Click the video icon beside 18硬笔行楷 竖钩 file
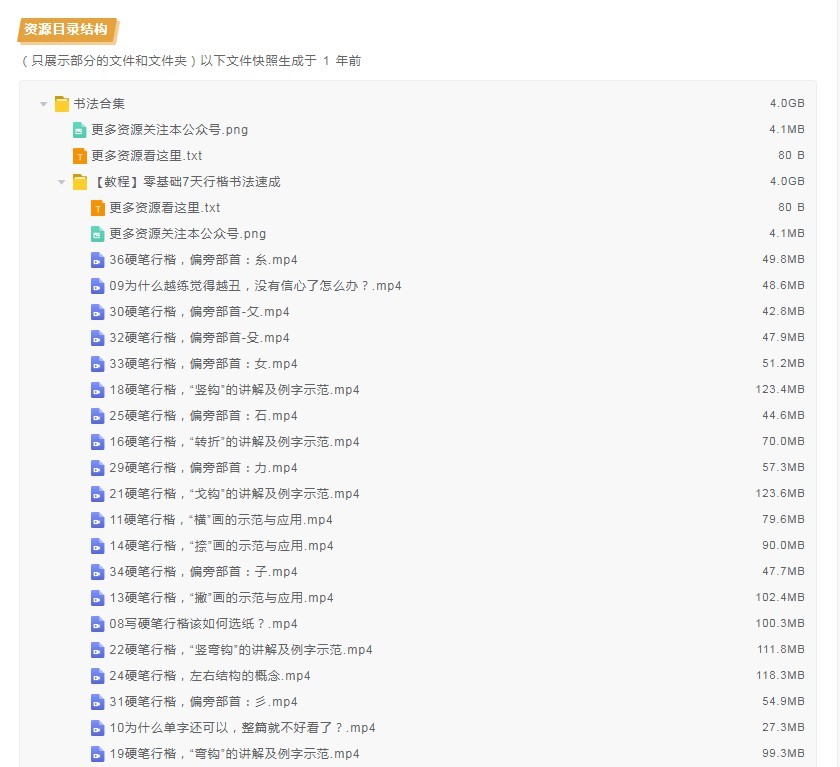840x767 pixels. tap(98, 390)
